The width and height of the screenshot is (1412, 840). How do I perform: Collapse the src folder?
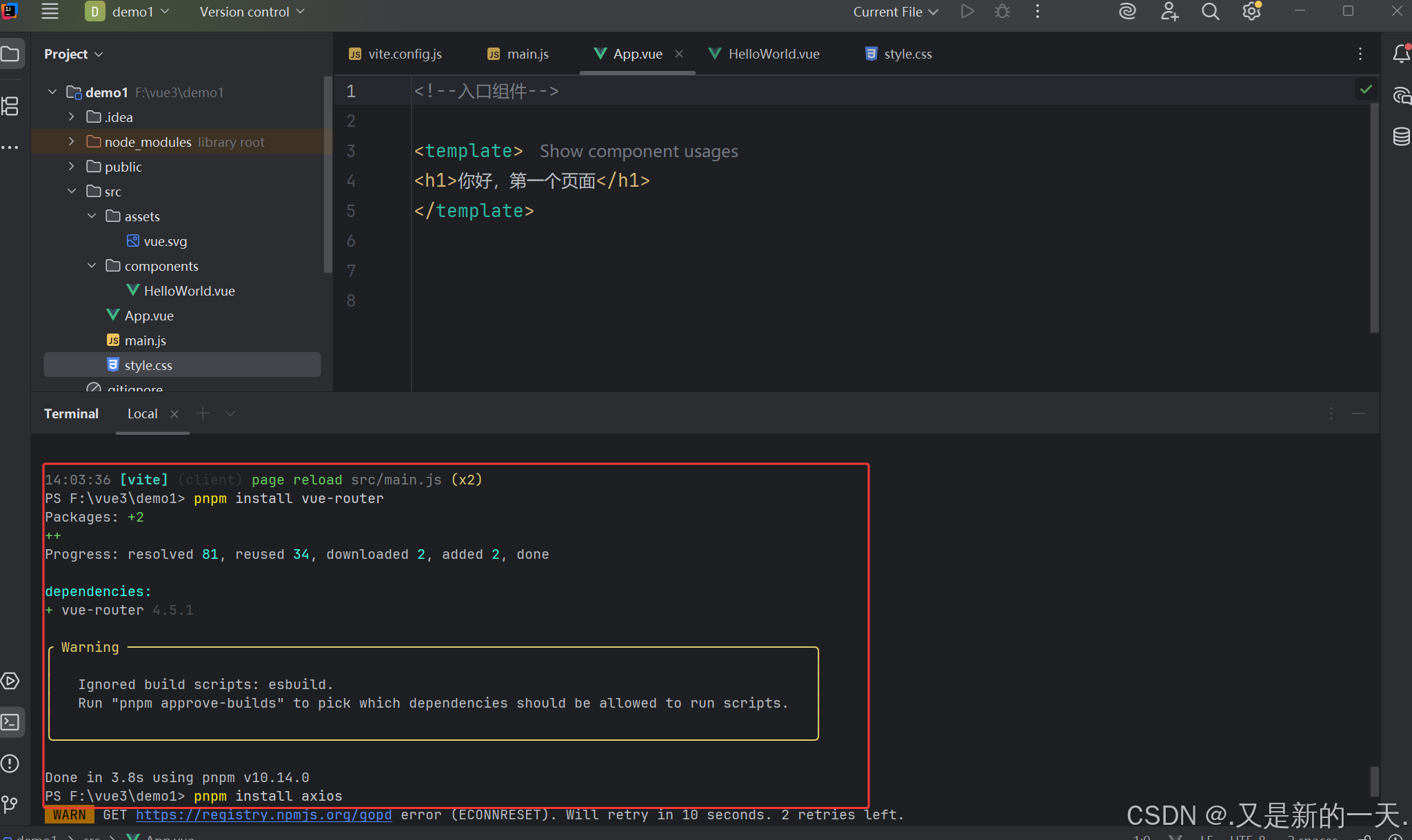point(72,191)
